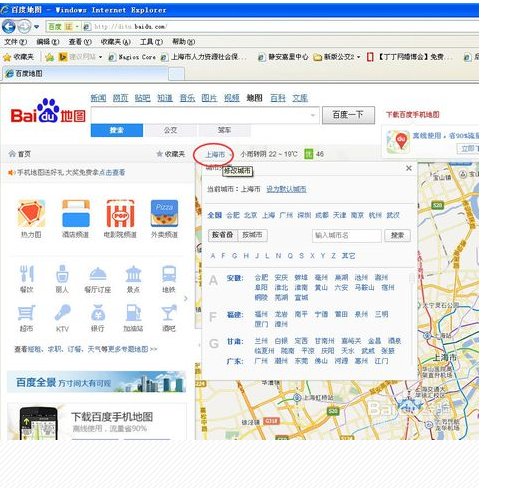Open the 热力图 heat map icon
507x488 pixels.
31,213
